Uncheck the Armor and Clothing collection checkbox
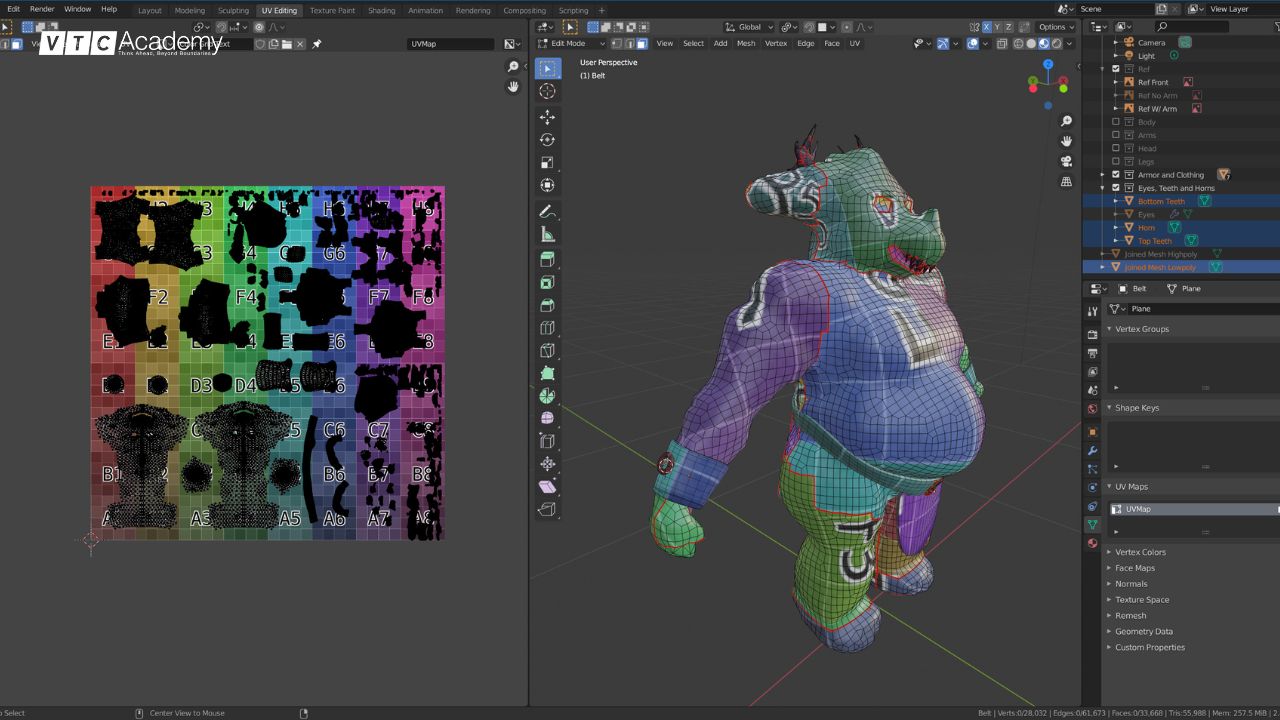Image resolution: width=1280 pixels, height=720 pixels. pos(1116,174)
